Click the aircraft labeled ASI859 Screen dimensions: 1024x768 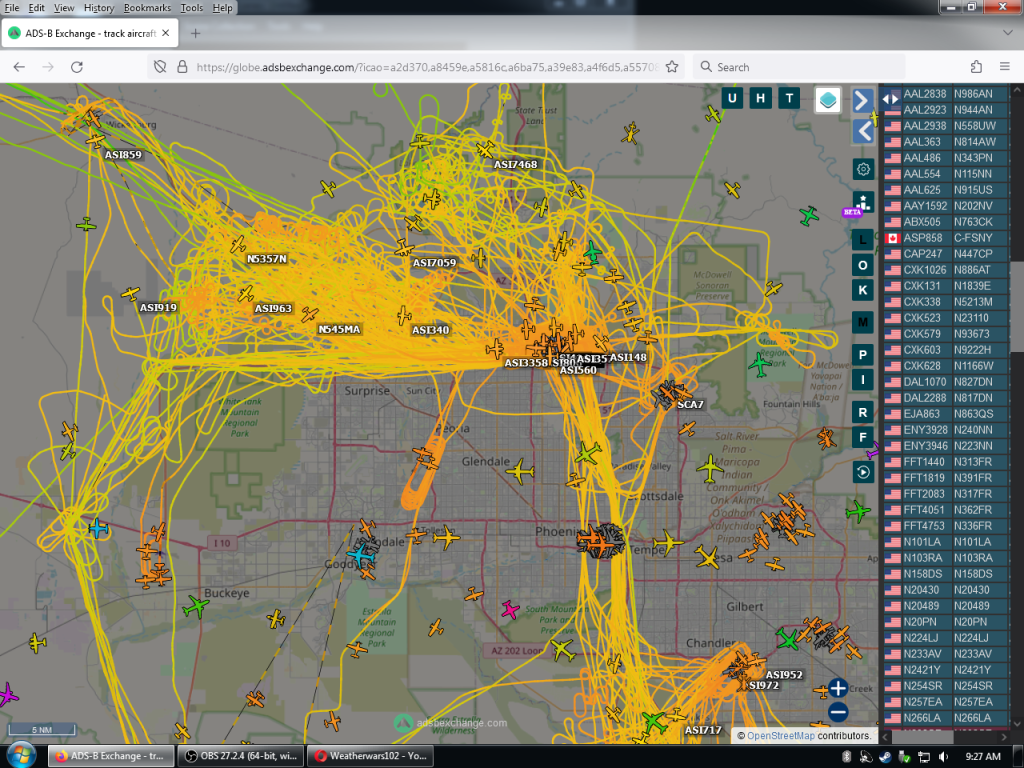click(x=95, y=141)
